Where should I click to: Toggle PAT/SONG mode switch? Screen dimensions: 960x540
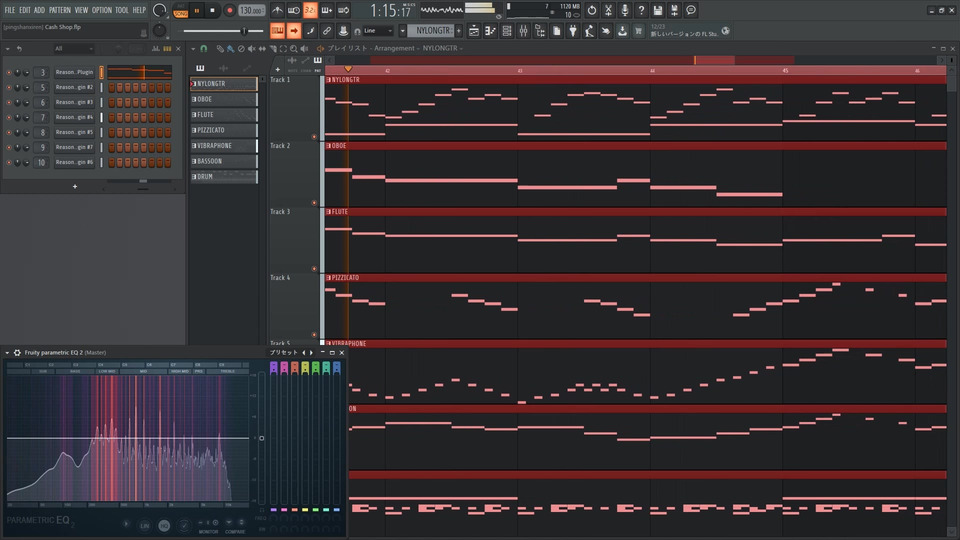click(181, 10)
